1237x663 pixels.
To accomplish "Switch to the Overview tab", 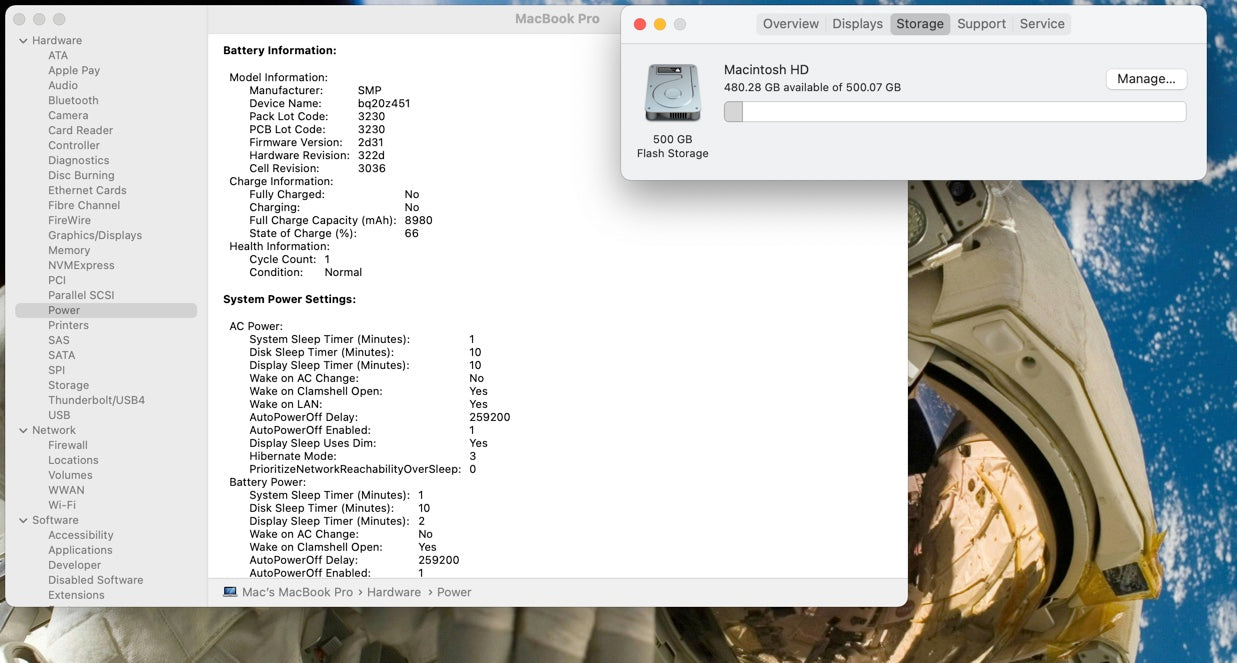I will tap(790, 24).
